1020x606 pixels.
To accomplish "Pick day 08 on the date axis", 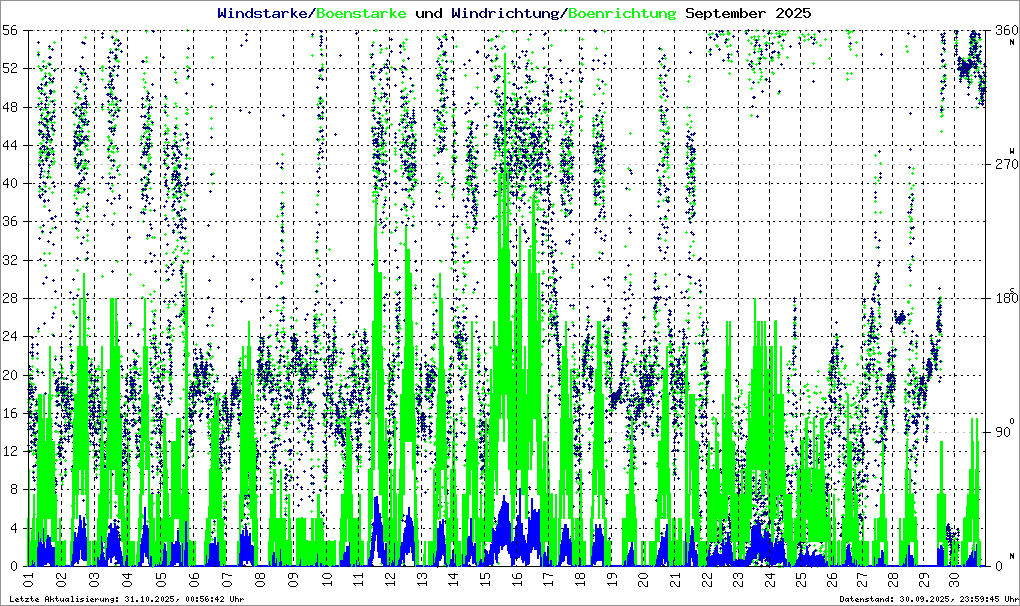I will (260, 579).
